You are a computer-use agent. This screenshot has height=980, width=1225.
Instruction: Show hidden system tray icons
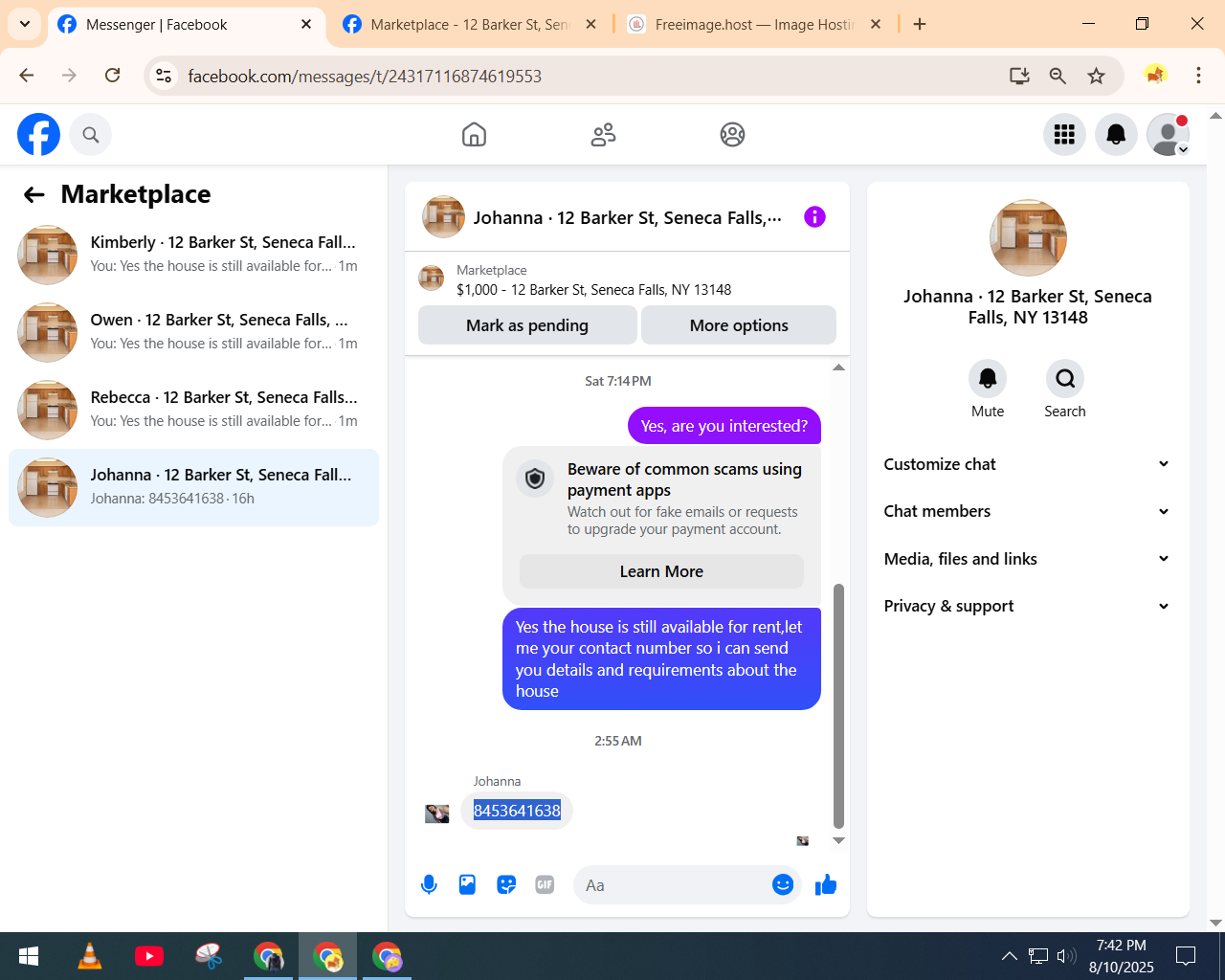point(1009,956)
